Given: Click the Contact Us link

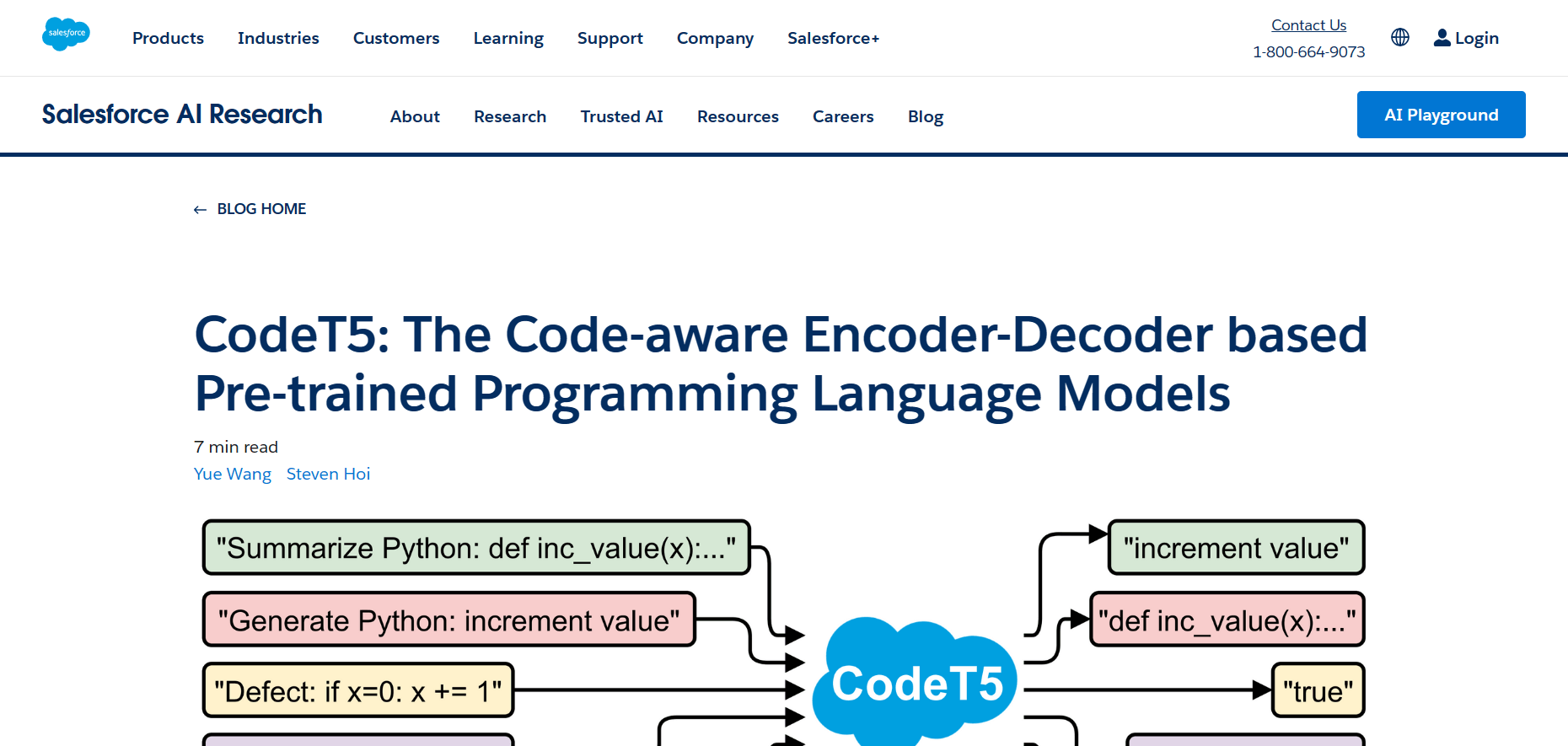Looking at the screenshot, I should (x=1308, y=25).
